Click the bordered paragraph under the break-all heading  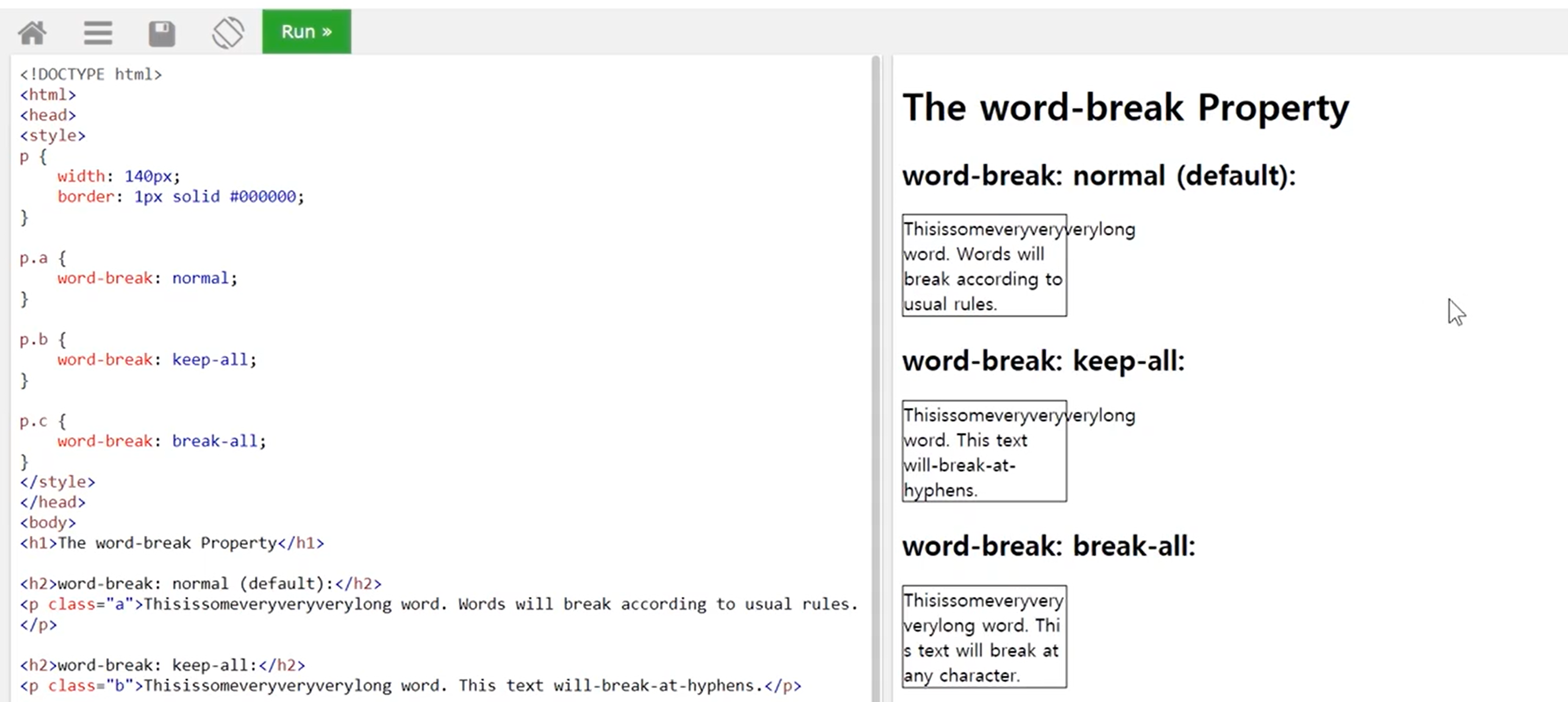[984, 638]
